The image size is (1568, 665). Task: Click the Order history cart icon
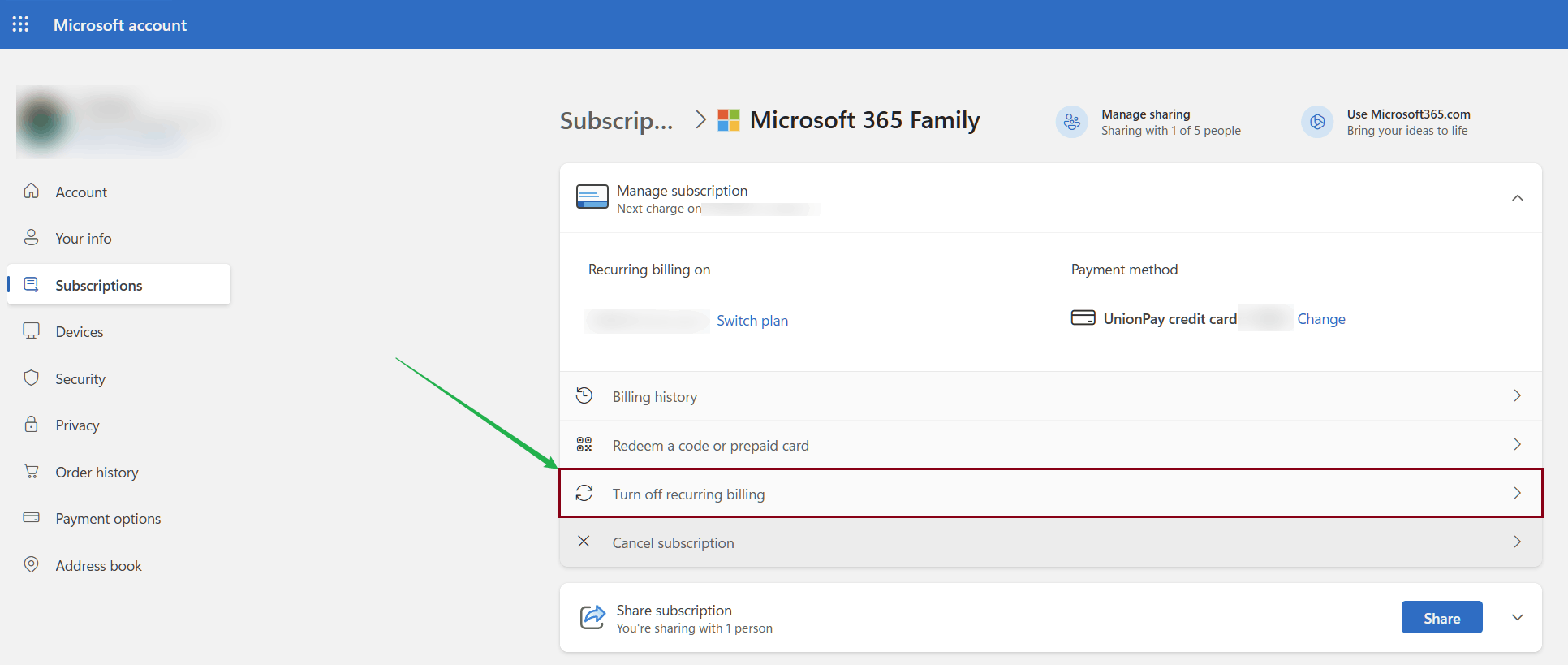[x=31, y=471]
